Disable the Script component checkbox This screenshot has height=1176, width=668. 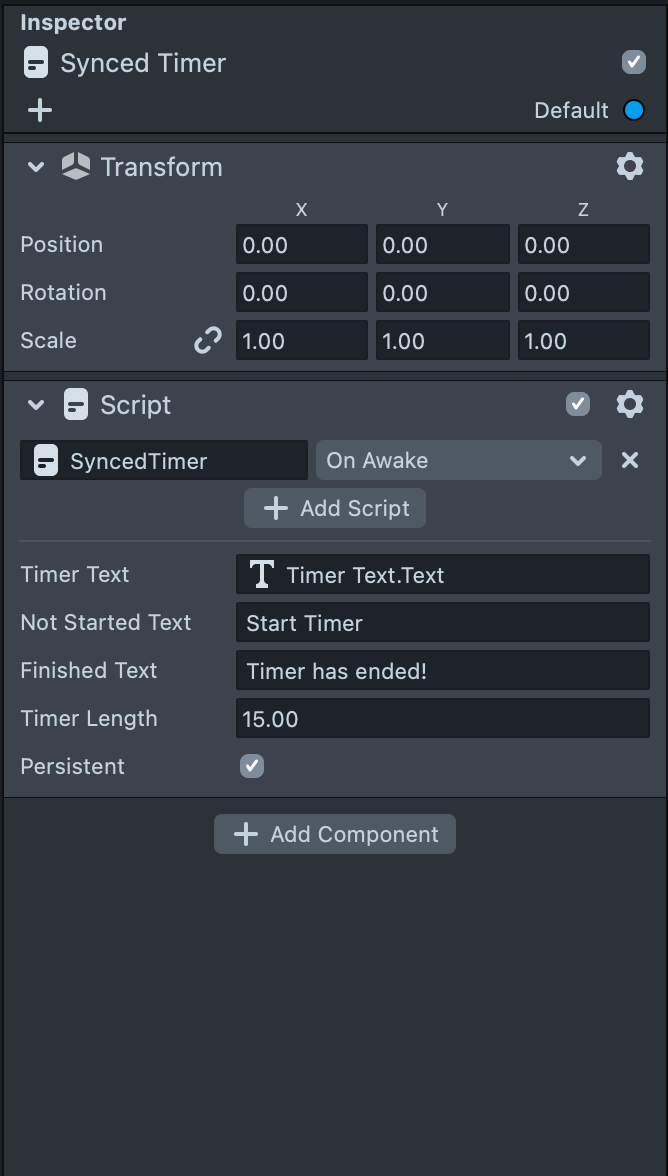[x=578, y=404]
